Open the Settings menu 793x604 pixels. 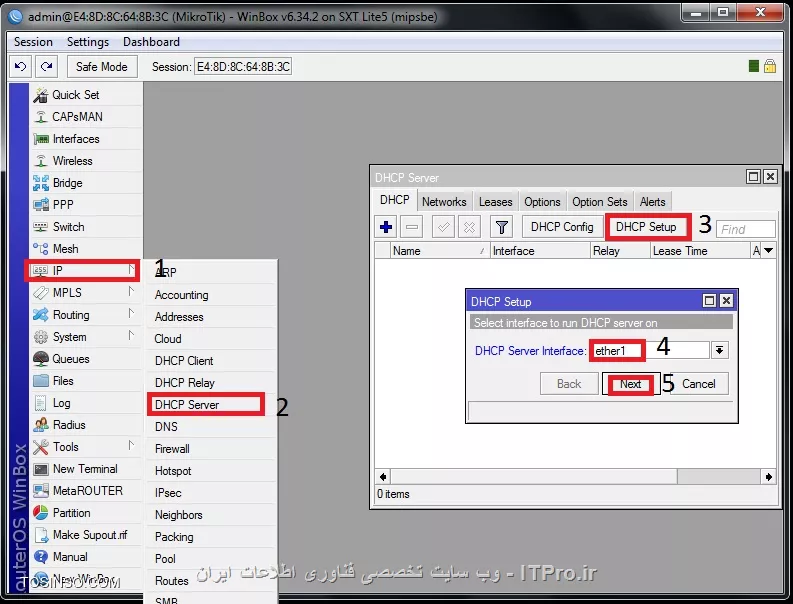click(x=87, y=42)
